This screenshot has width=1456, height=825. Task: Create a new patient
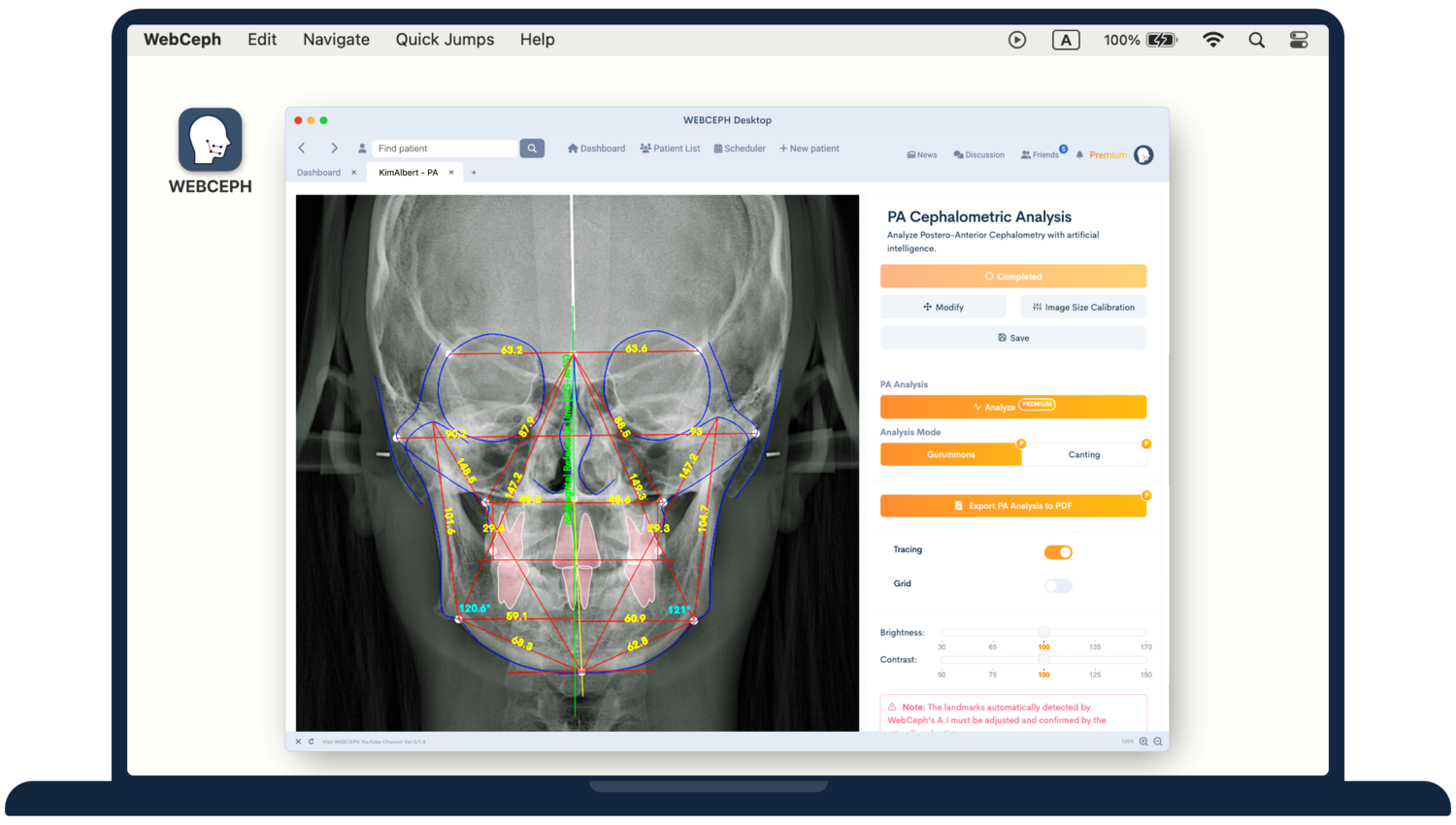pyautogui.click(x=809, y=148)
